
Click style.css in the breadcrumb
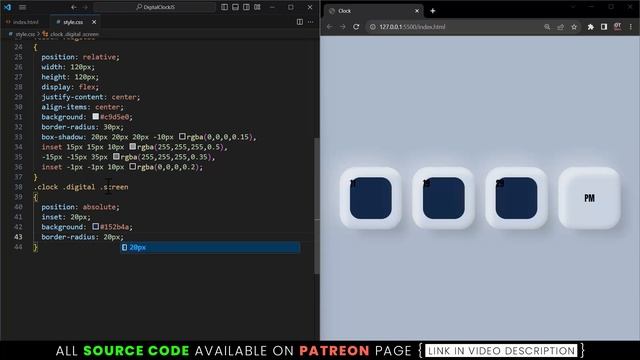(x=24, y=34)
